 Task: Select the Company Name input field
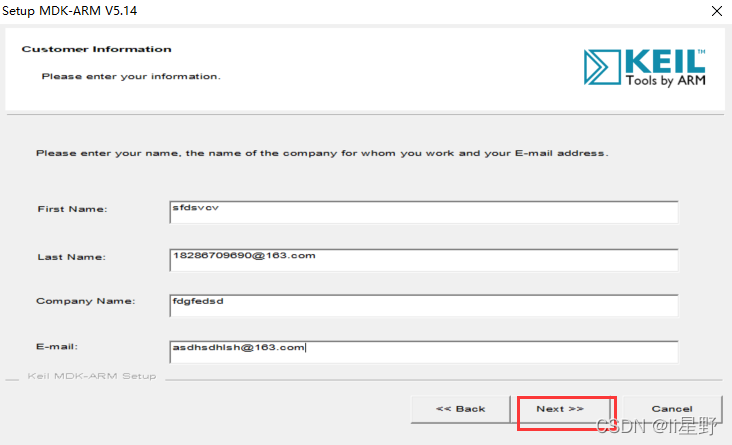[424, 303]
